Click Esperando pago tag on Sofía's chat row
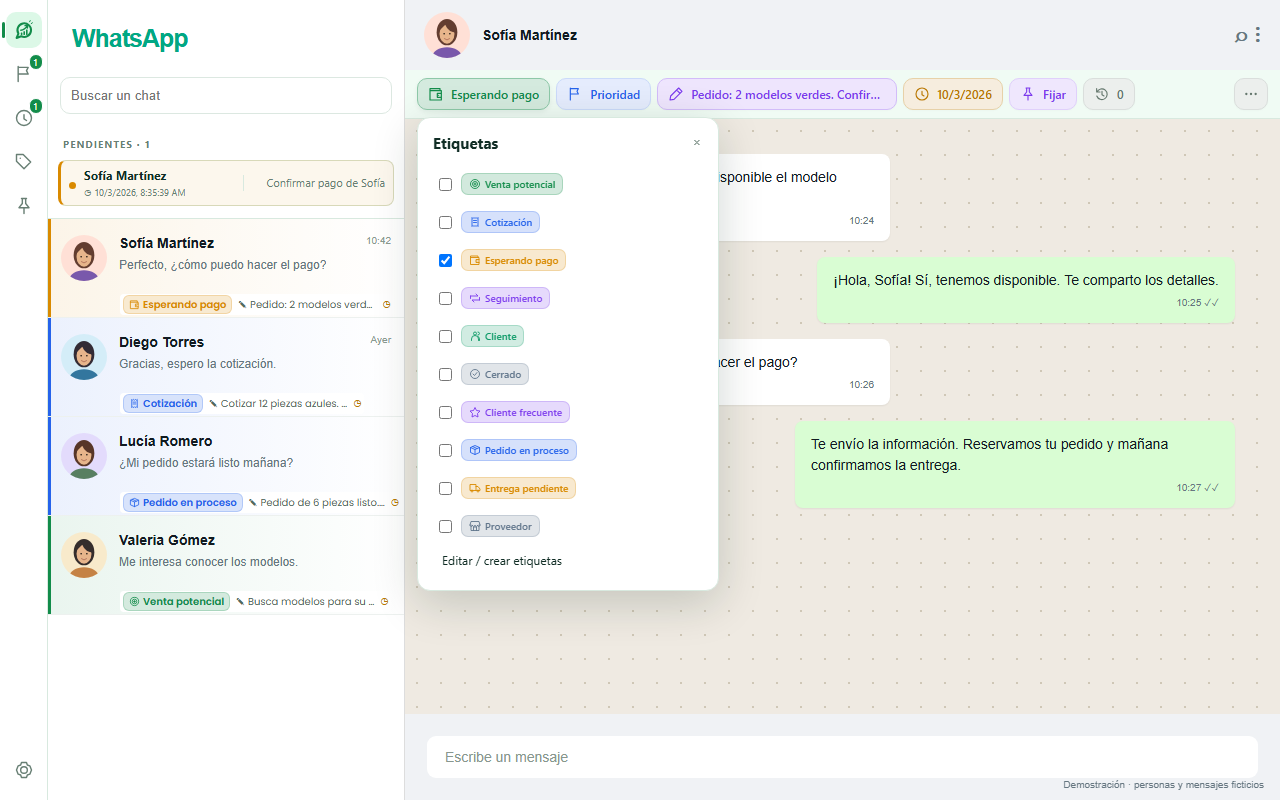Image resolution: width=1280 pixels, height=800 pixels. pos(177,304)
